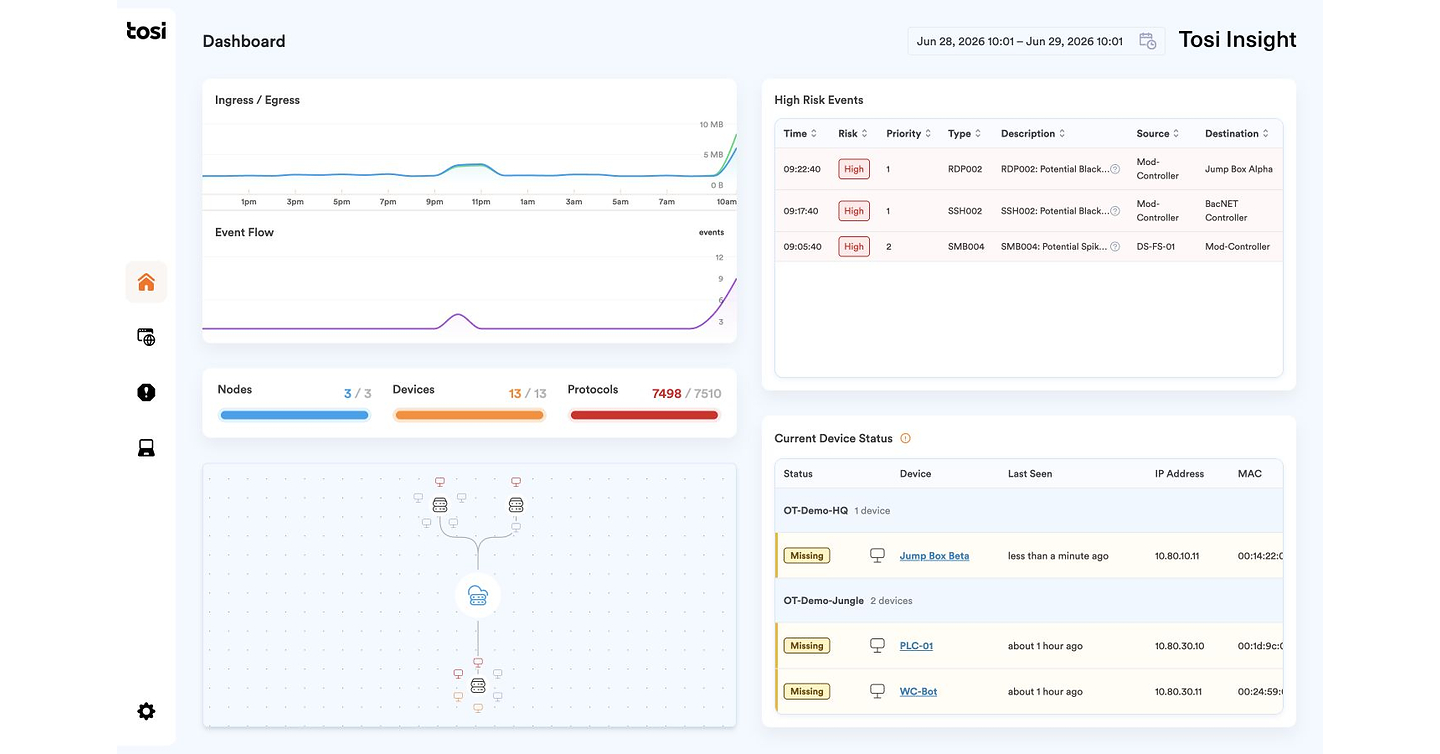The height and width of the screenshot is (754, 1440).
Task: Sort High Risk Events by Type
Action: (964, 133)
